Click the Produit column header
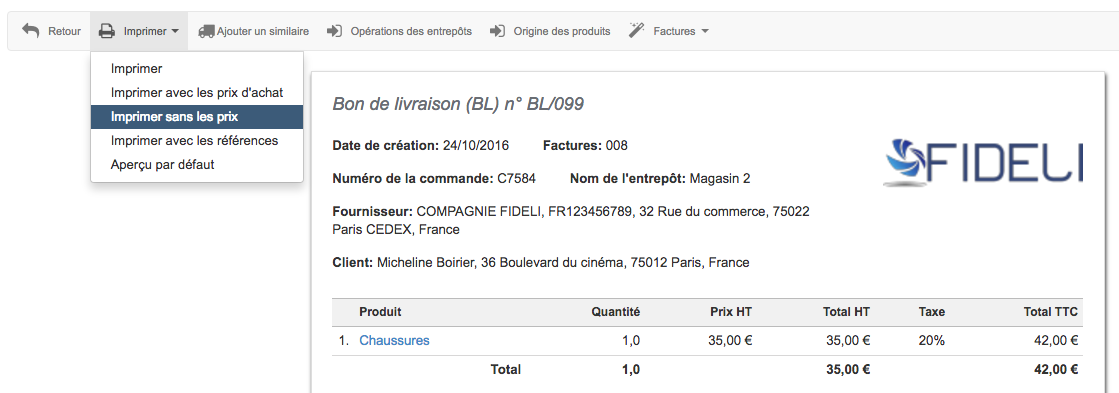Image resolution: width=1119 pixels, height=393 pixels. pos(380,312)
